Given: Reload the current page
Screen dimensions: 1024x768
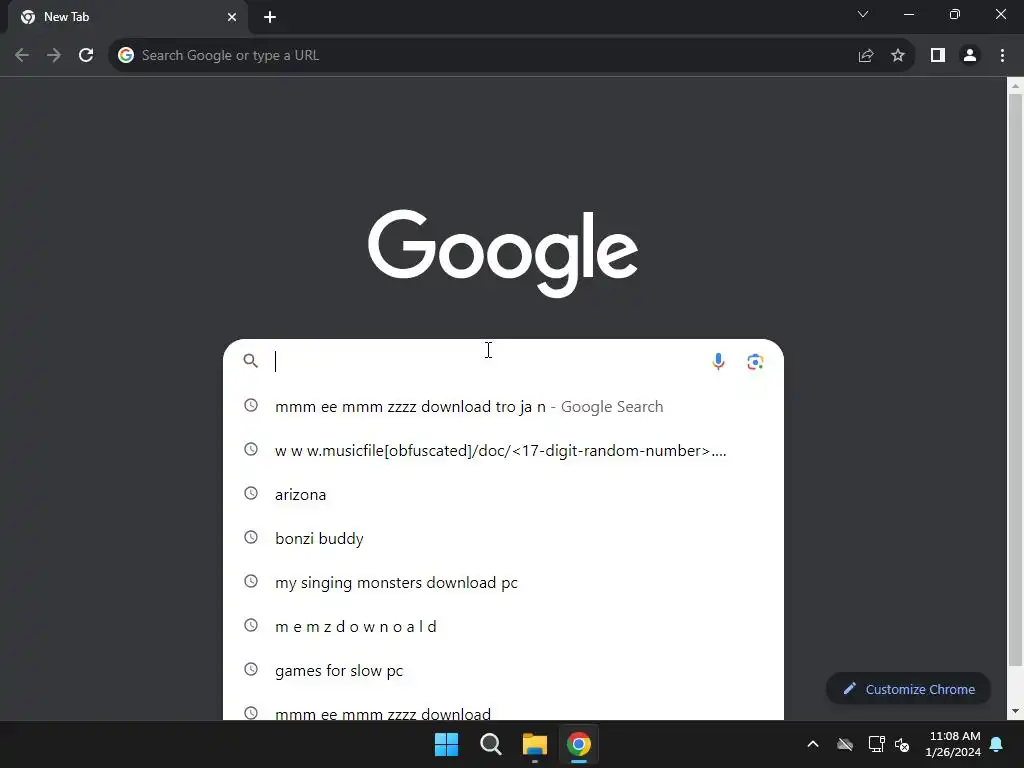Looking at the screenshot, I should [86, 56].
